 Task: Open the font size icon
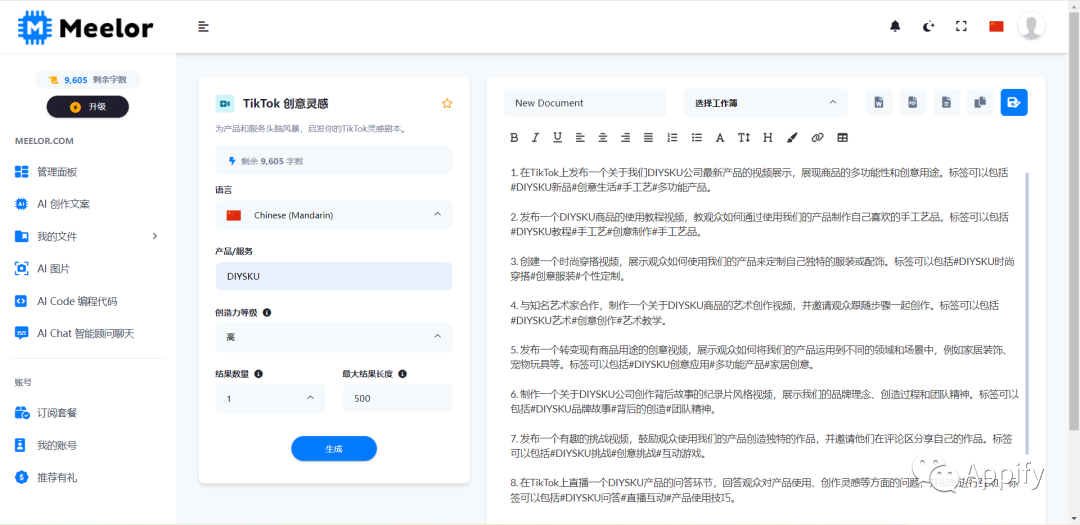pos(743,138)
